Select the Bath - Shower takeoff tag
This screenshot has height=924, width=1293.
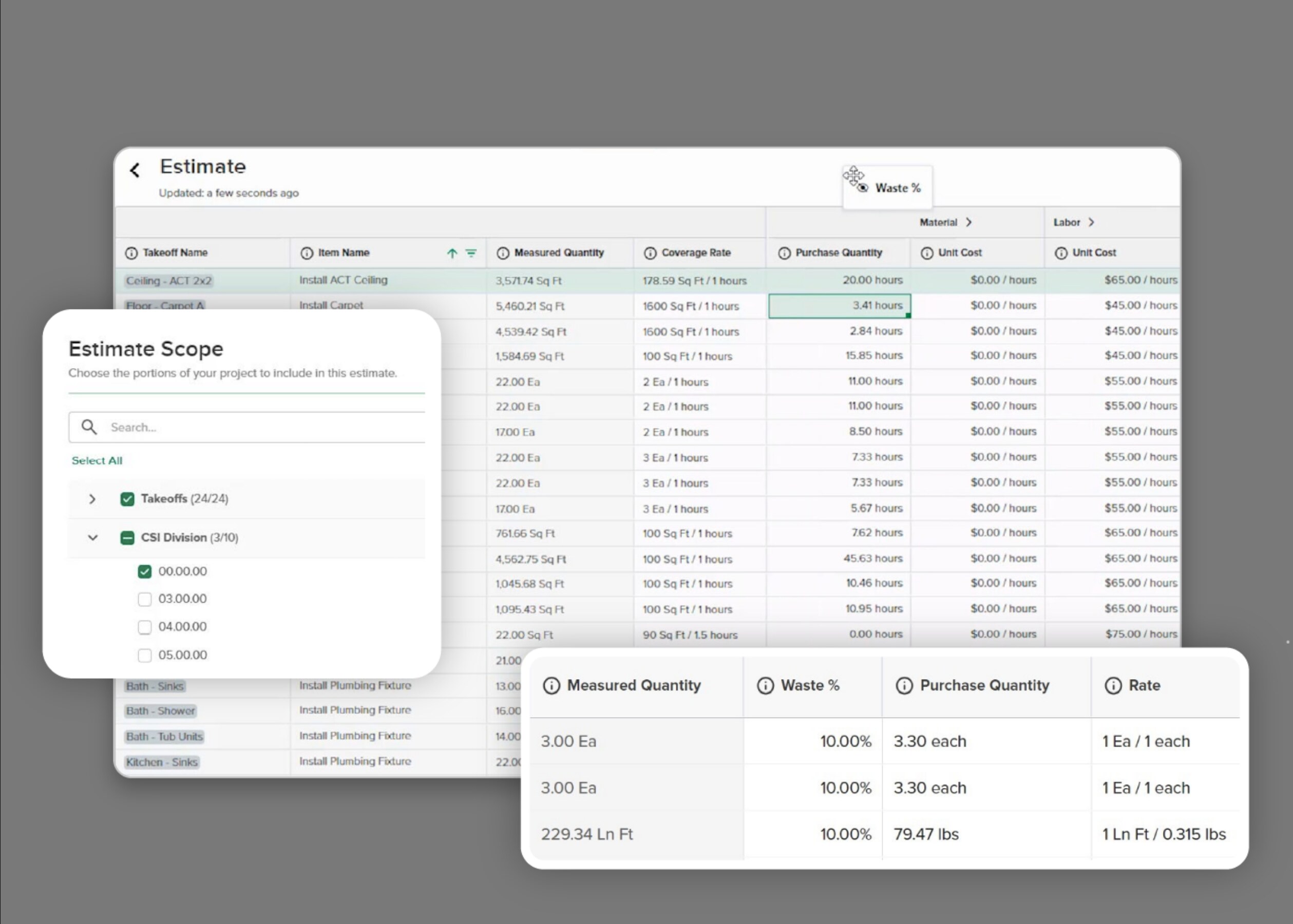click(x=161, y=711)
